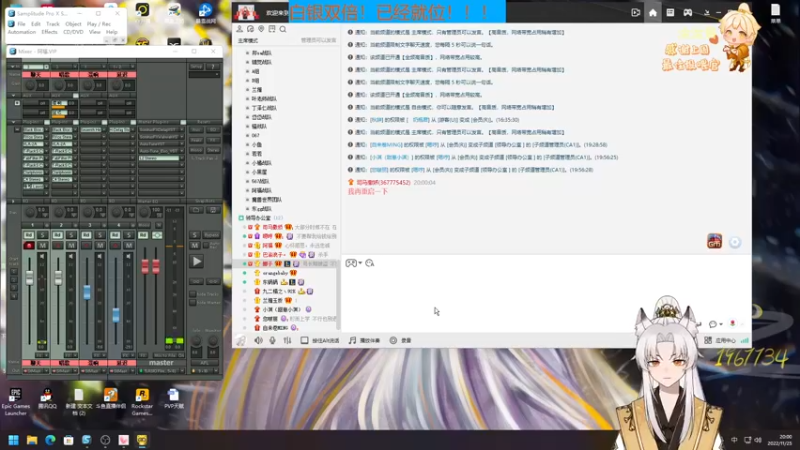Click the save icon in mixer snapshots

tap(213, 210)
